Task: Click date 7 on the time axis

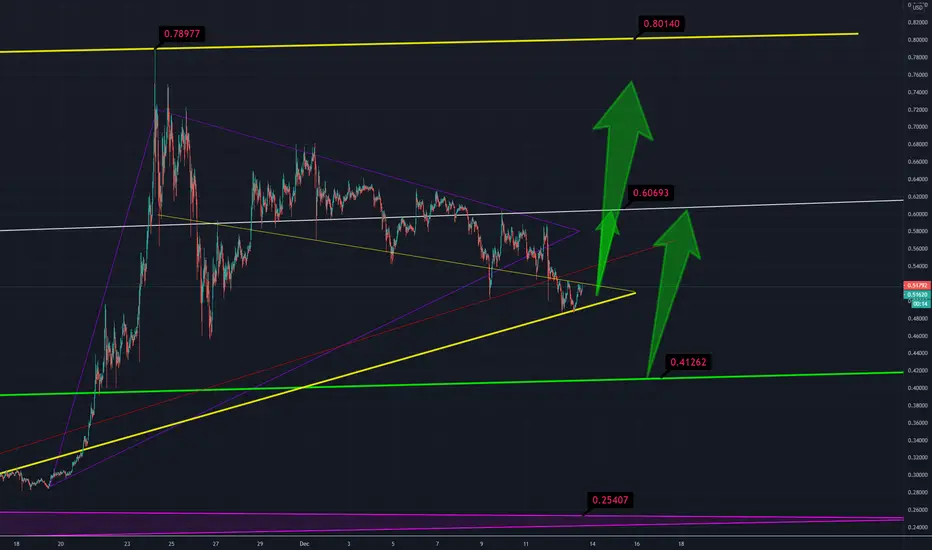Action: tap(437, 544)
